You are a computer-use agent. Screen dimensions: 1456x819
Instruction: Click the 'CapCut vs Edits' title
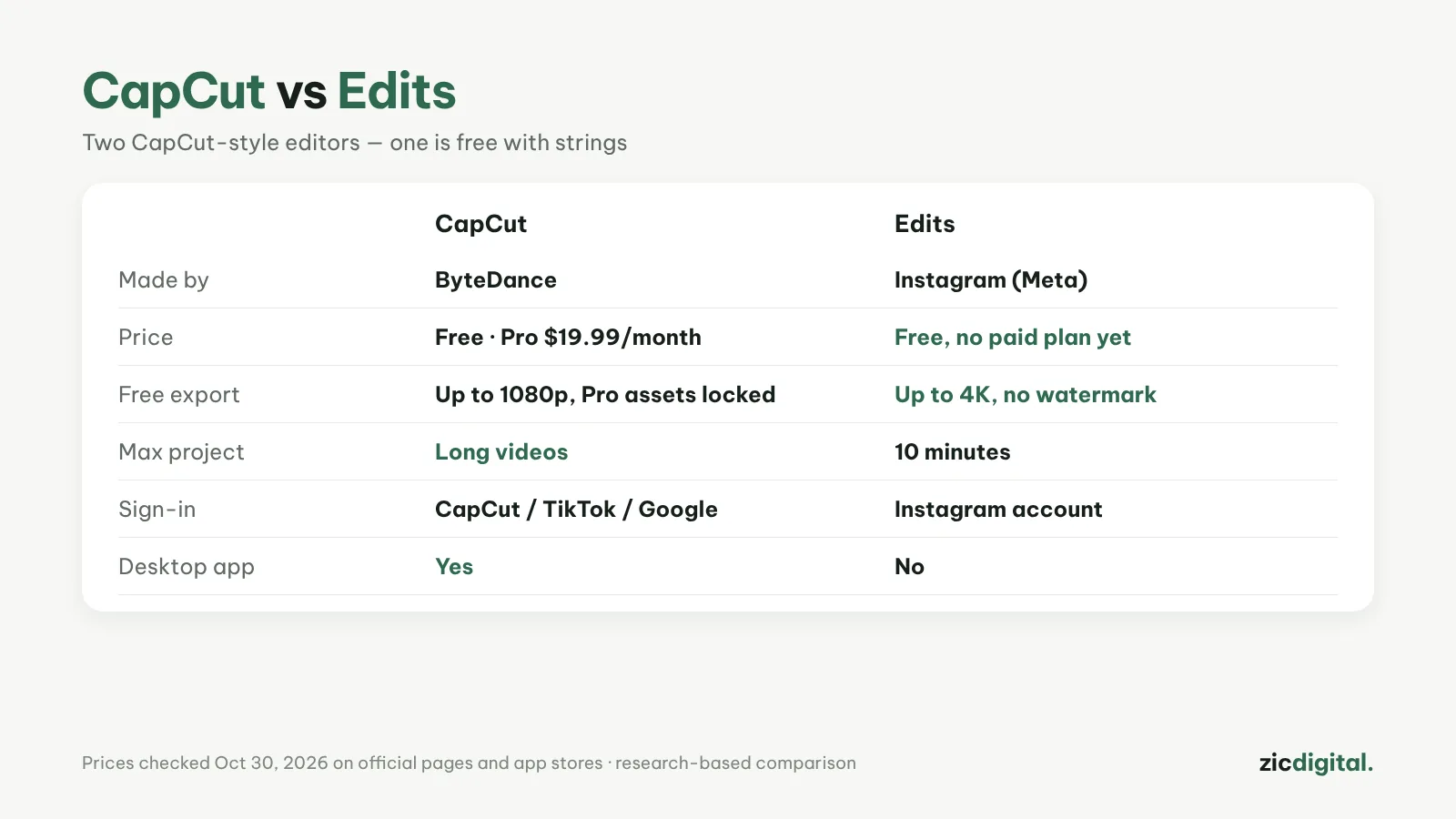point(269,92)
